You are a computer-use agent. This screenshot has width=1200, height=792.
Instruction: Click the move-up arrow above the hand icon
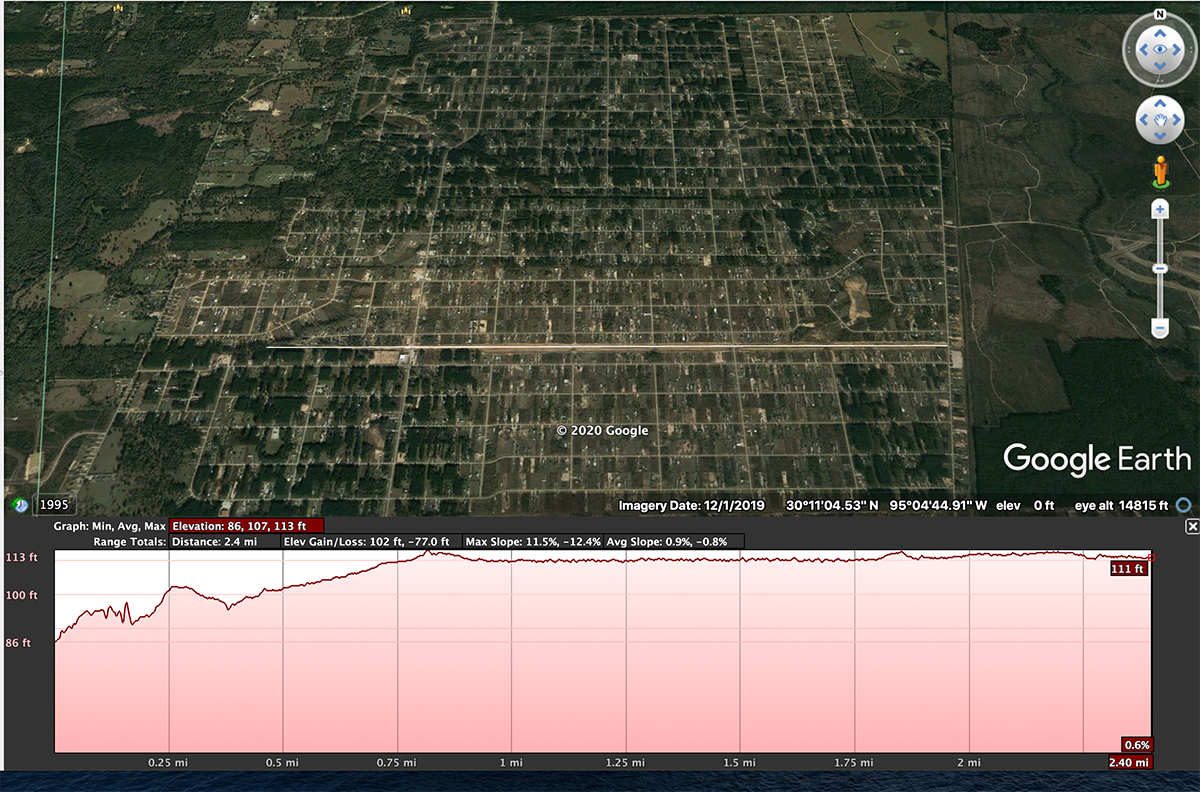point(1160,103)
